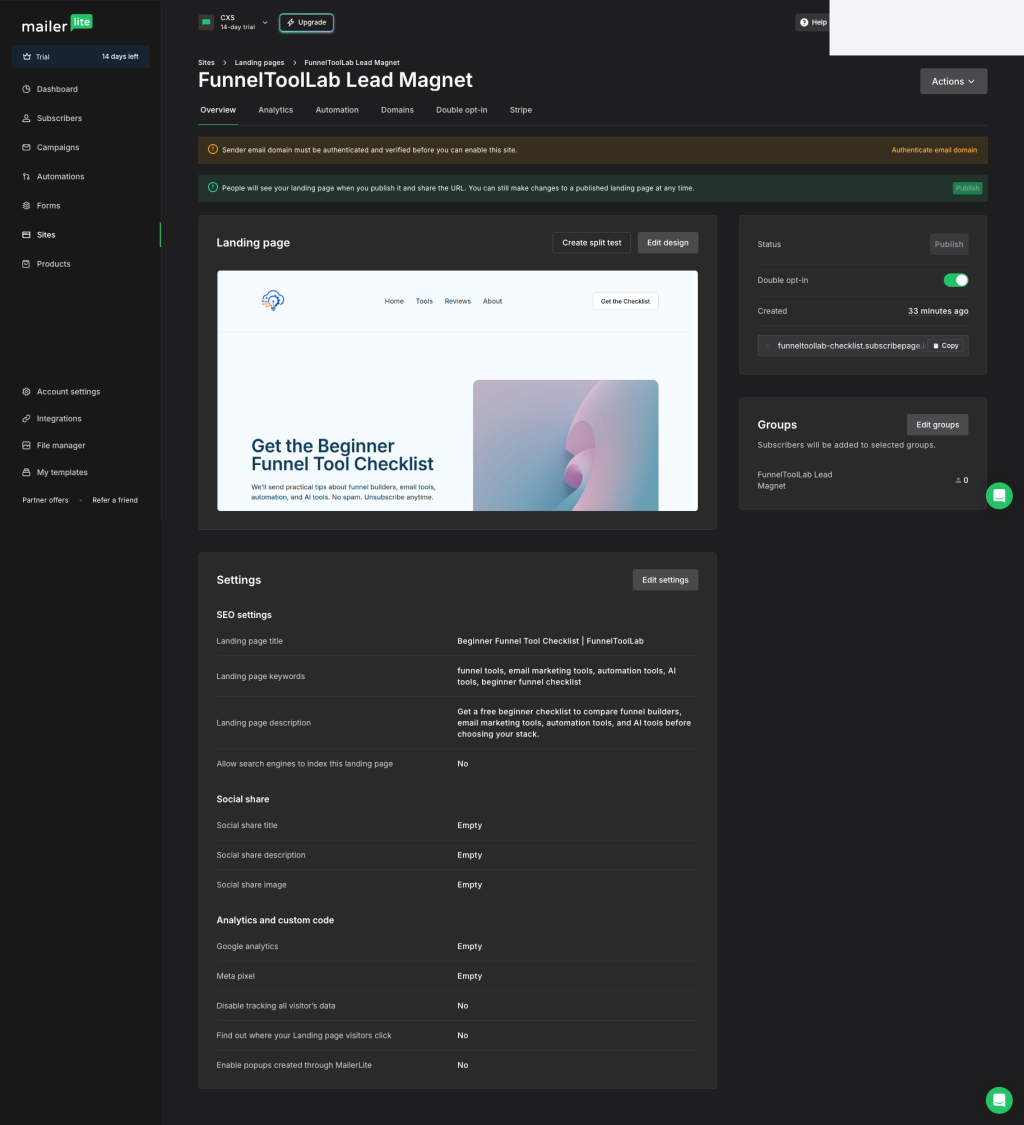The width and height of the screenshot is (1024, 1125).
Task: Click Sites in the breadcrumb
Action: coord(206,62)
